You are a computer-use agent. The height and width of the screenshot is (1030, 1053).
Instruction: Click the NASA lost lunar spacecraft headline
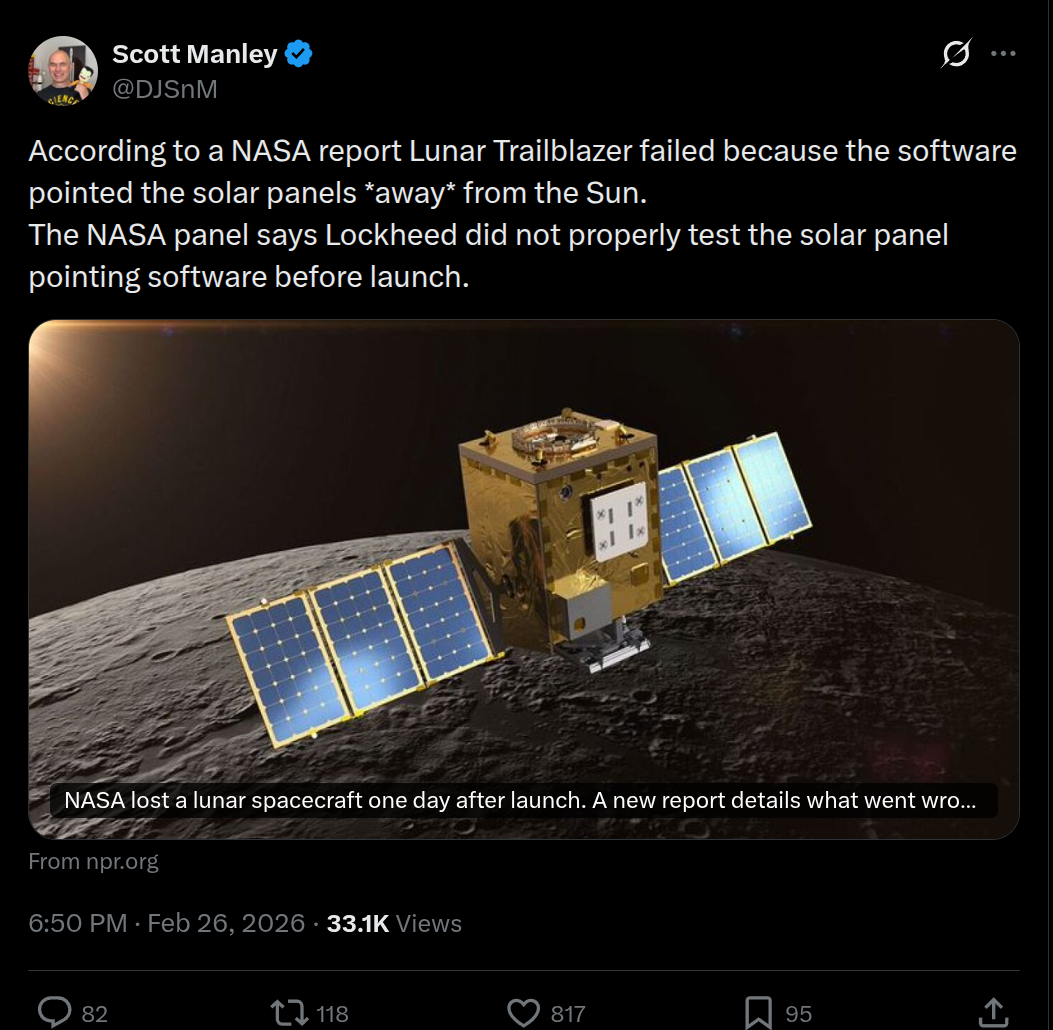[520, 800]
